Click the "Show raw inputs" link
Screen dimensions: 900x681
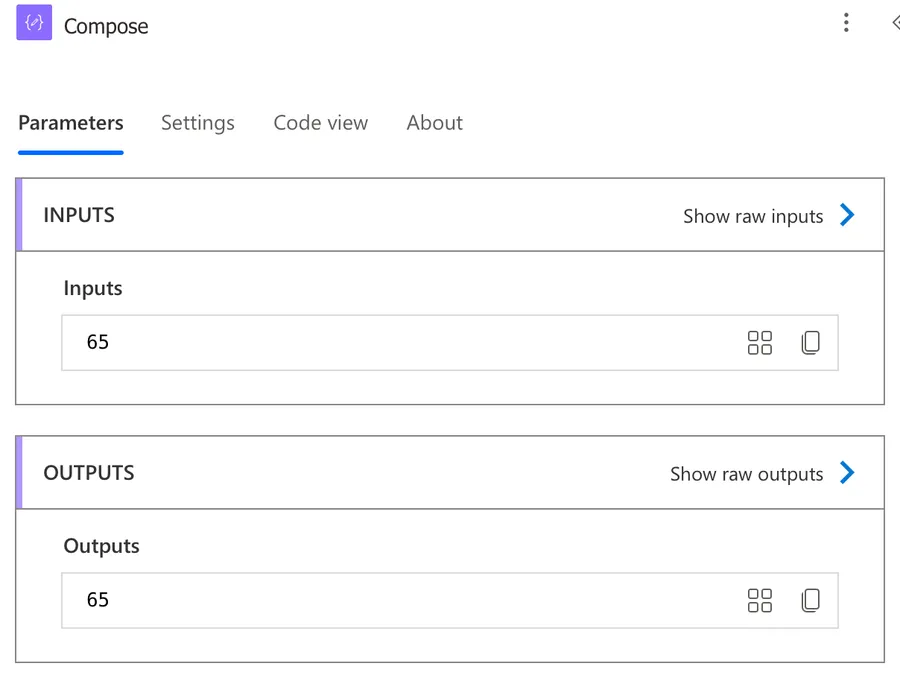(x=753, y=216)
